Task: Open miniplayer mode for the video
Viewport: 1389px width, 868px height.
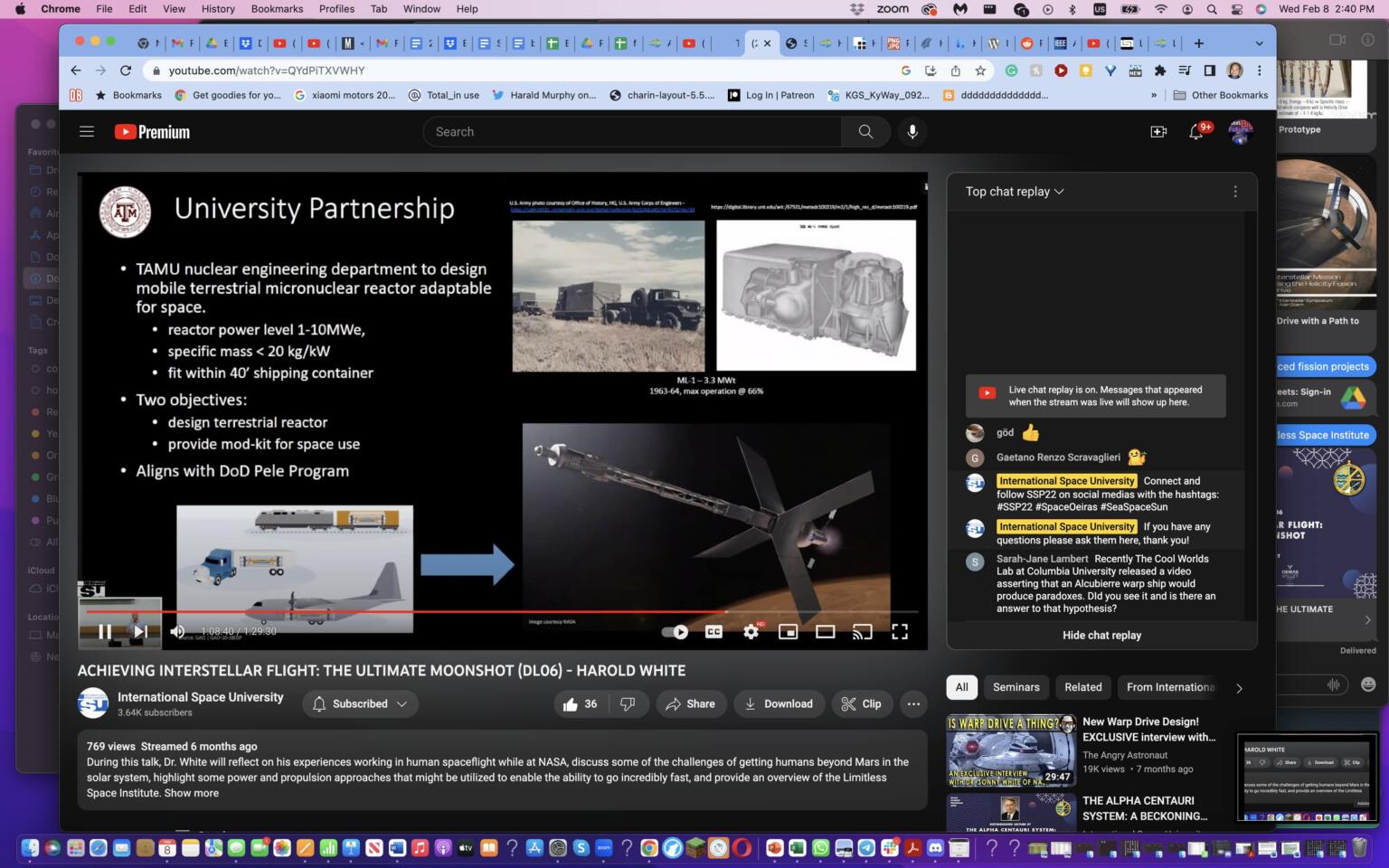Action: 788,632
